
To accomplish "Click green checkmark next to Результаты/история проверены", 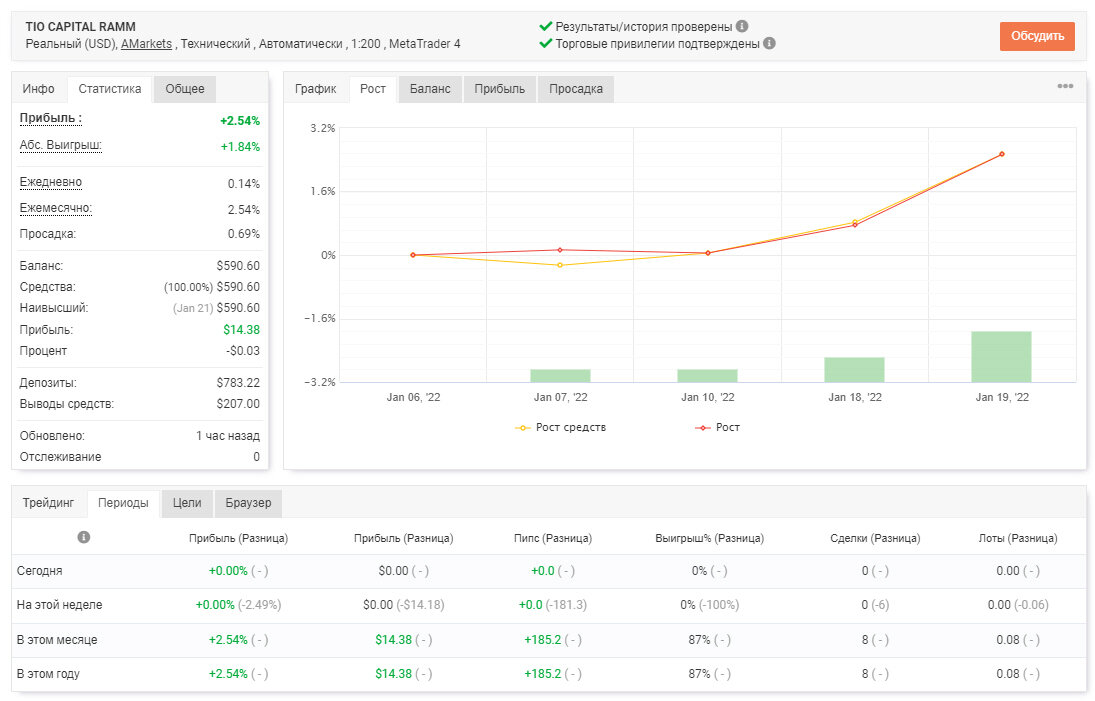I will (x=546, y=26).
